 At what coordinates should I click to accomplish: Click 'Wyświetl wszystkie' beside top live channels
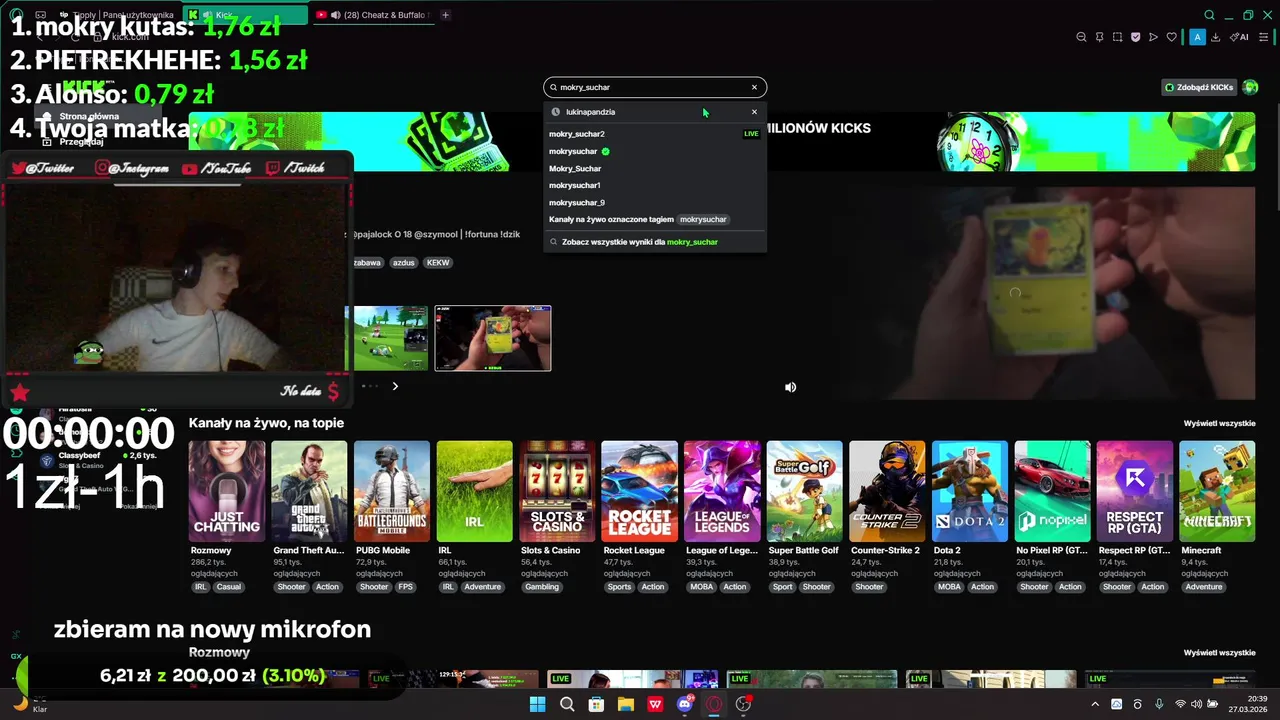click(x=1219, y=423)
